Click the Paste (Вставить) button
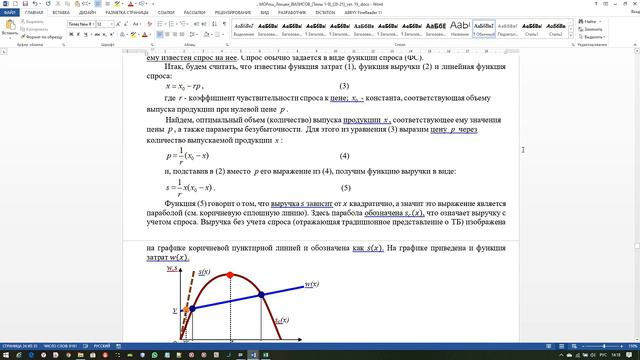The width and height of the screenshot is (640, 360). (x=10, y=29)
